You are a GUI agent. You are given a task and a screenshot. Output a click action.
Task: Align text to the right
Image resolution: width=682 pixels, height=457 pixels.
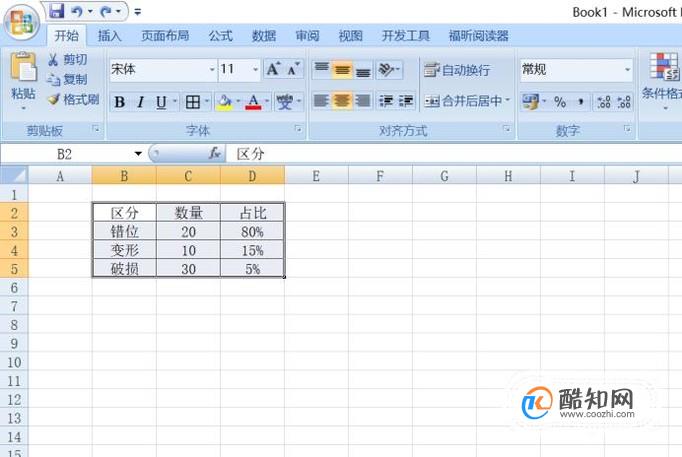[363, 101]
